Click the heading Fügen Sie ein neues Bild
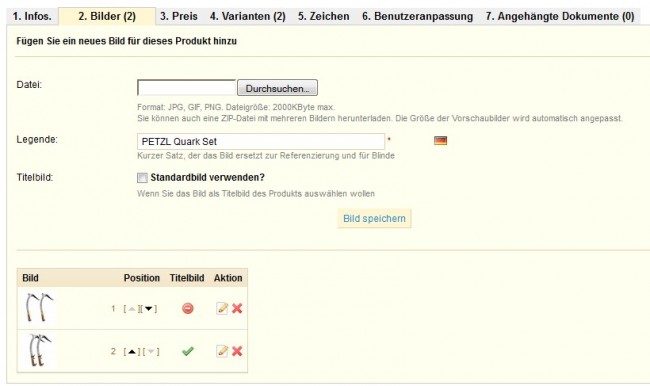This screenshot has height=386, width=650. (126, 41)
